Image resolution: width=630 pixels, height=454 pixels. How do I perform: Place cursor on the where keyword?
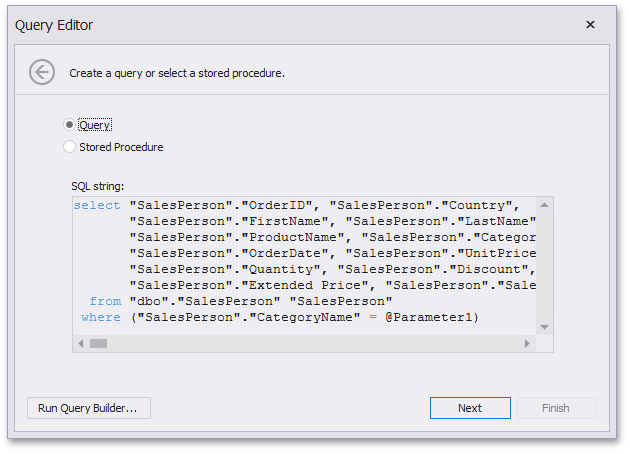coord(100,317)
